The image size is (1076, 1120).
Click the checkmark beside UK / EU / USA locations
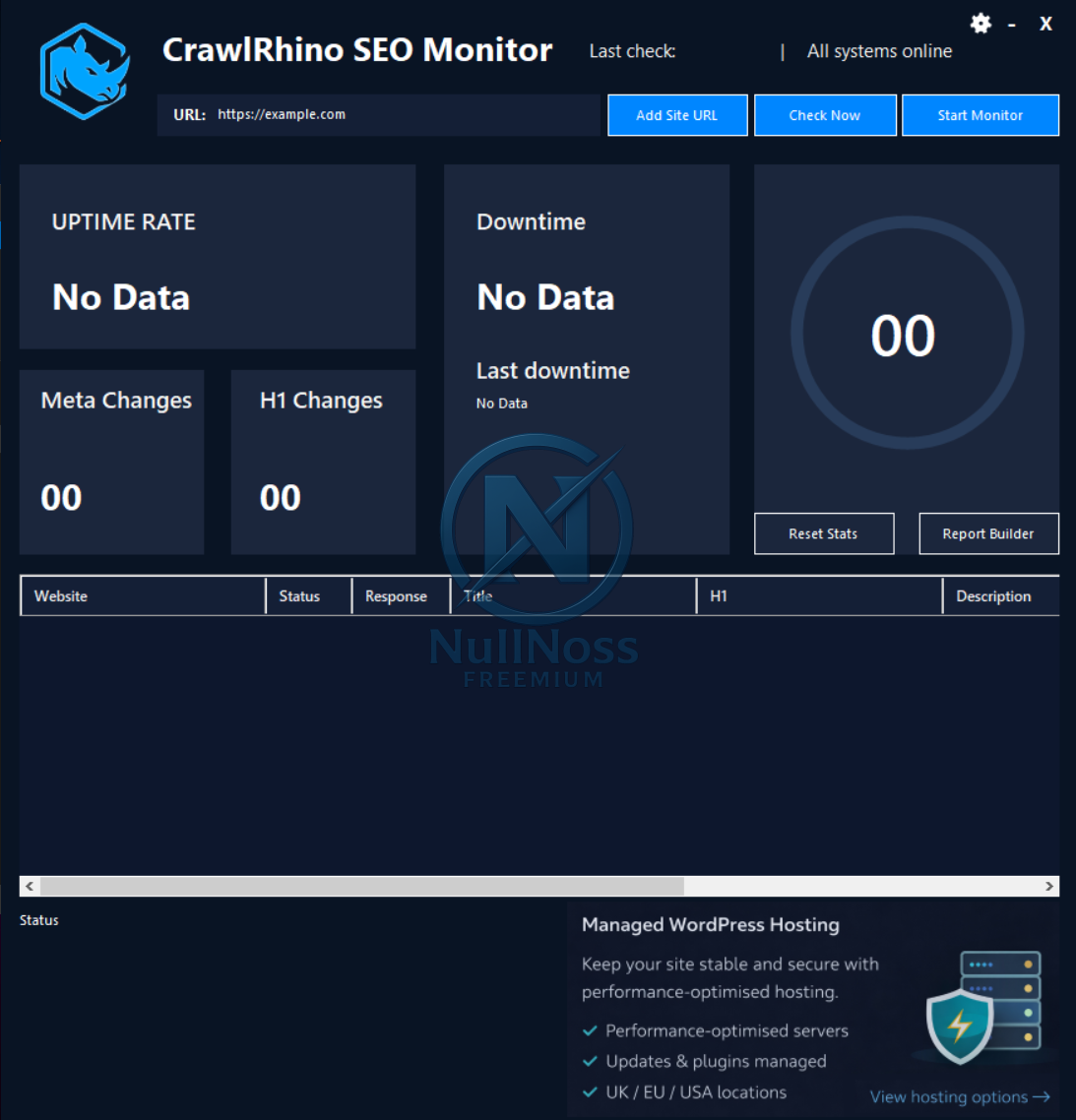pyautogui.click(x=590, y=1092)
